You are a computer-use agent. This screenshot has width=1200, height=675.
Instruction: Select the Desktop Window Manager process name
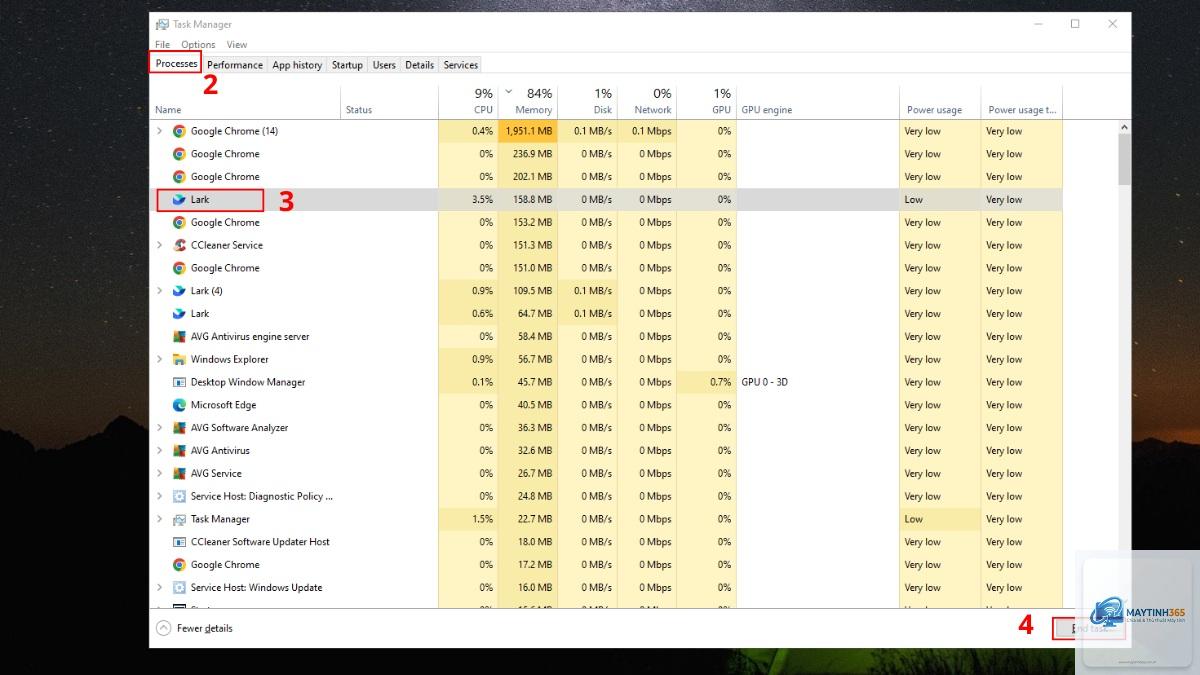pos(248,382)
